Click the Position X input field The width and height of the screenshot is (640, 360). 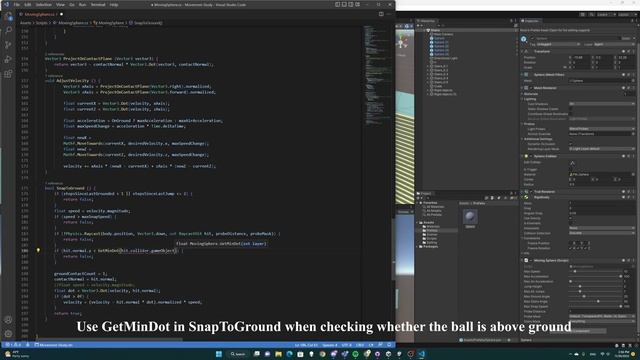click(x=581, y=58)
